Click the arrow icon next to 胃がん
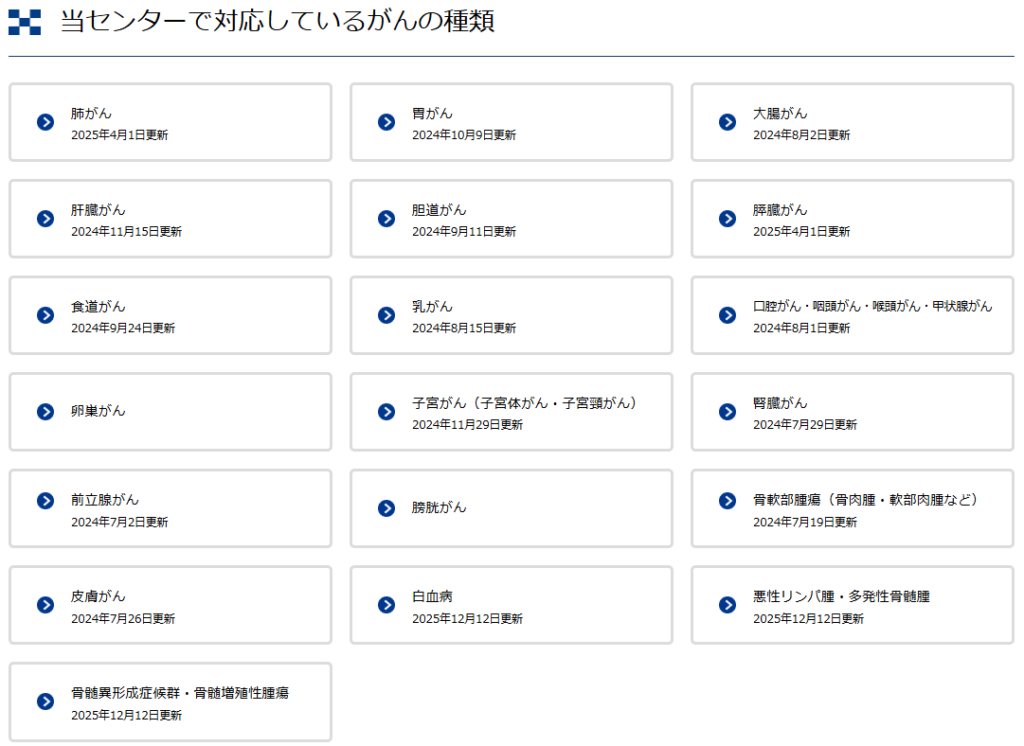The height and width of the screenshot is (746, 1024). [386, 122]
